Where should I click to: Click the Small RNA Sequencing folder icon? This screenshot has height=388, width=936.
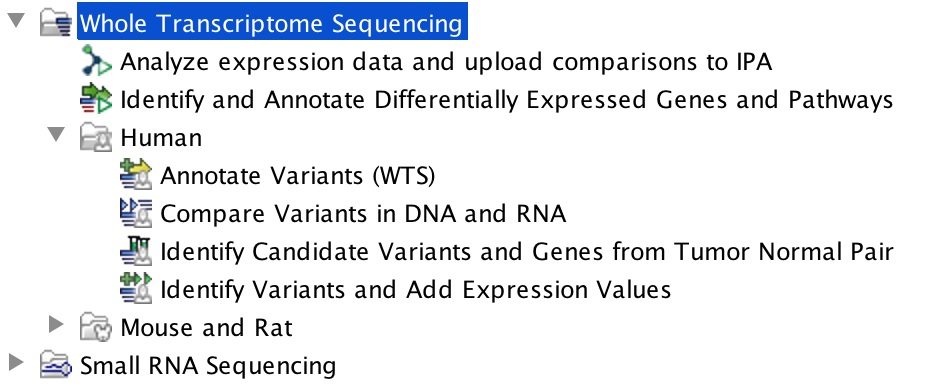click(56, 365)
